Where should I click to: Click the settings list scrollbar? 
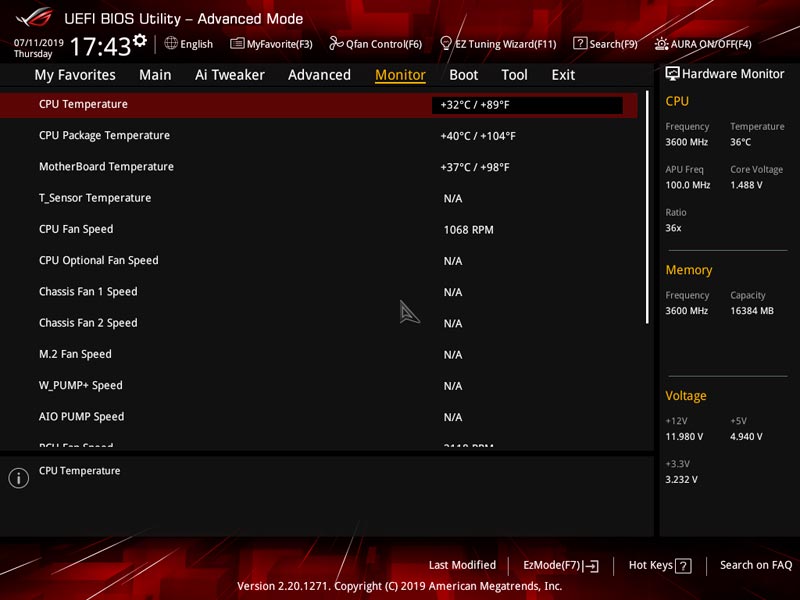[x=647, y=207]
